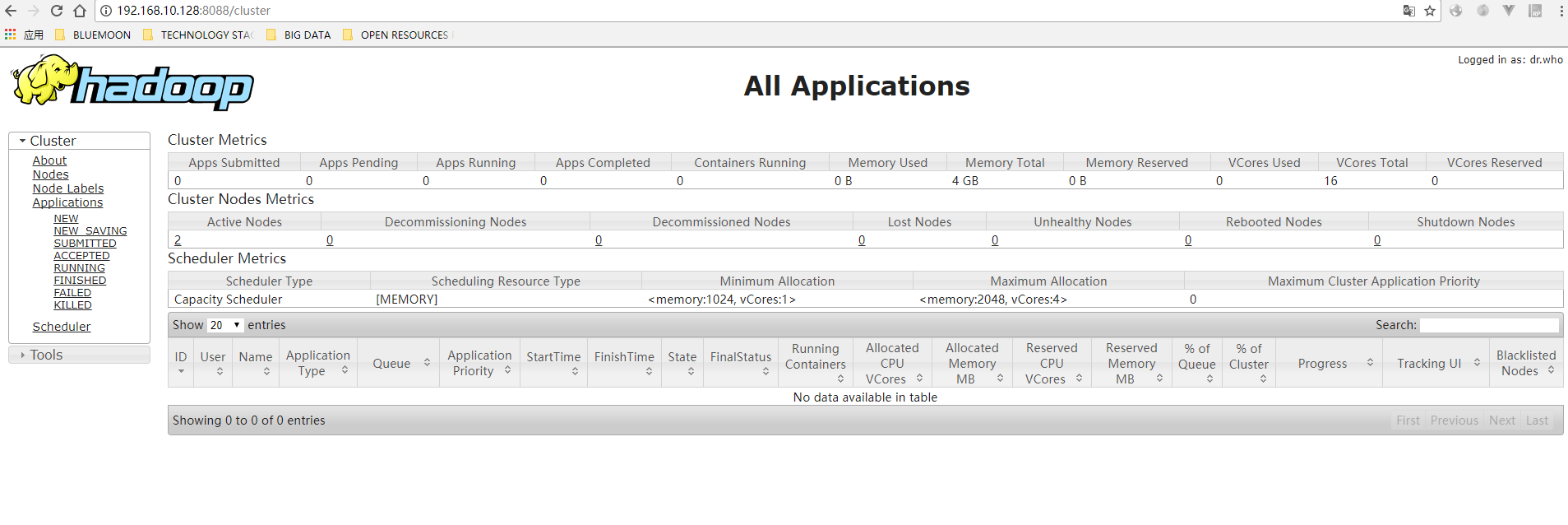Filter applications by RUNNING state
Image resolution: width=1568 pixels, height=525 pixels.
coord(79,268)
